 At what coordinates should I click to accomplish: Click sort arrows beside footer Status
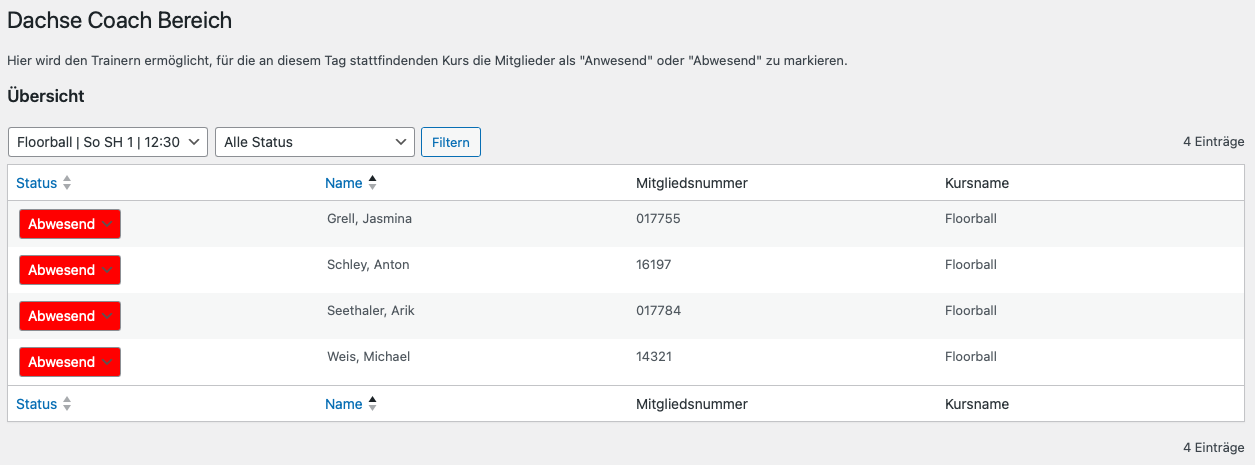point(67,404)
